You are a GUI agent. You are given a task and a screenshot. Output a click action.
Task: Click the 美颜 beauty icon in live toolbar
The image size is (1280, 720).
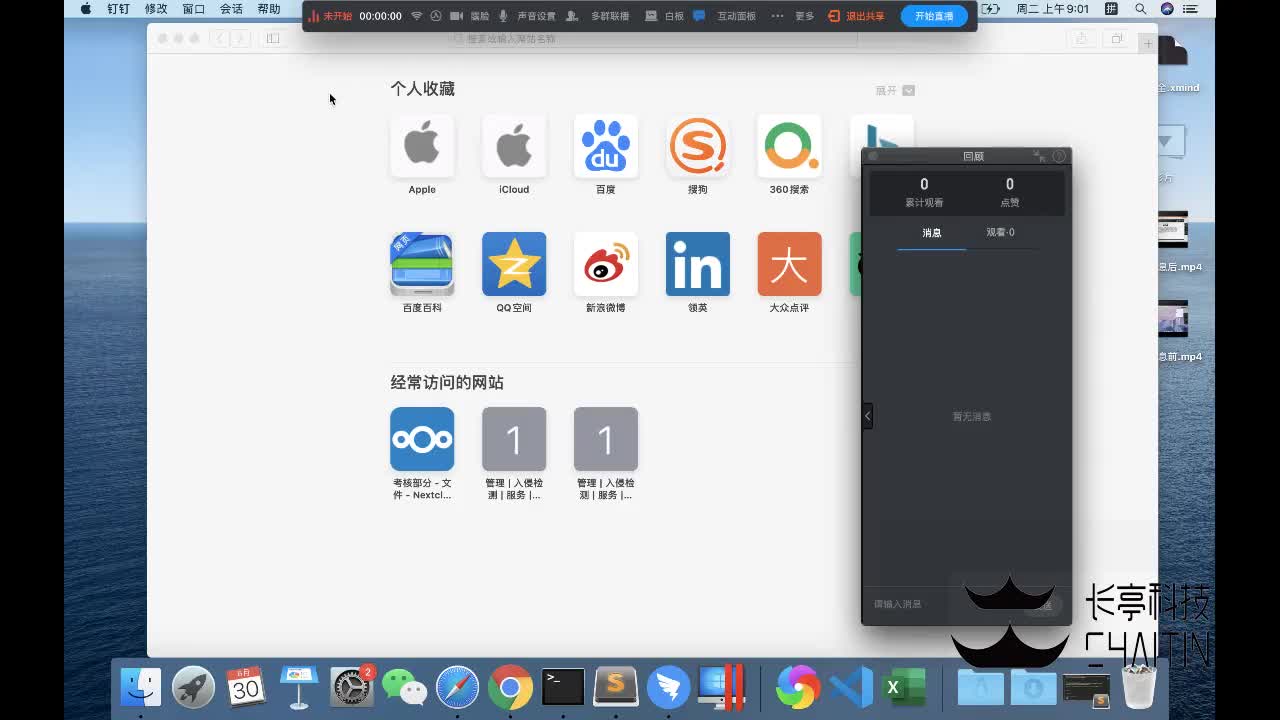(x=436, y=16)
